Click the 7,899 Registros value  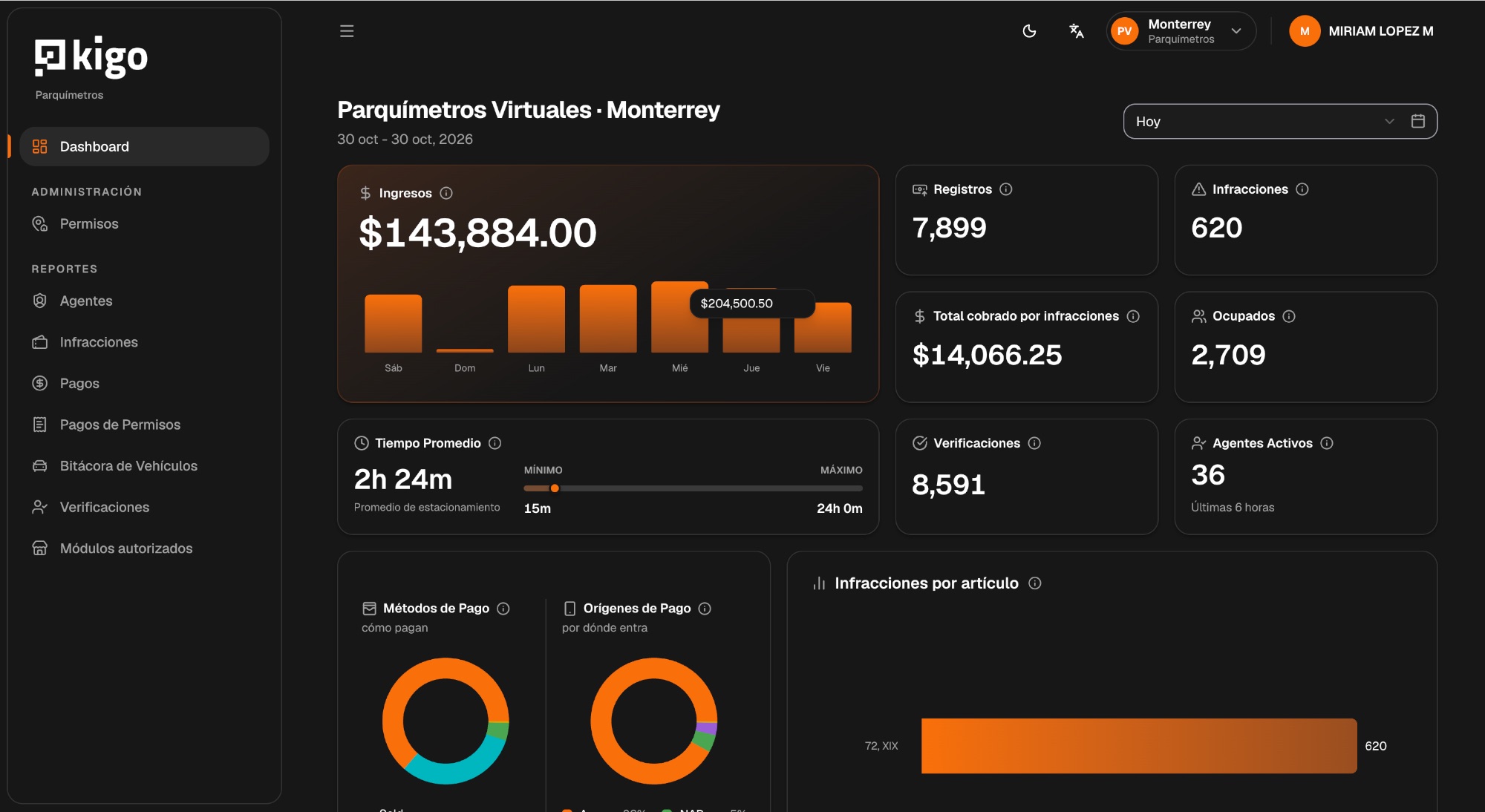950,228
